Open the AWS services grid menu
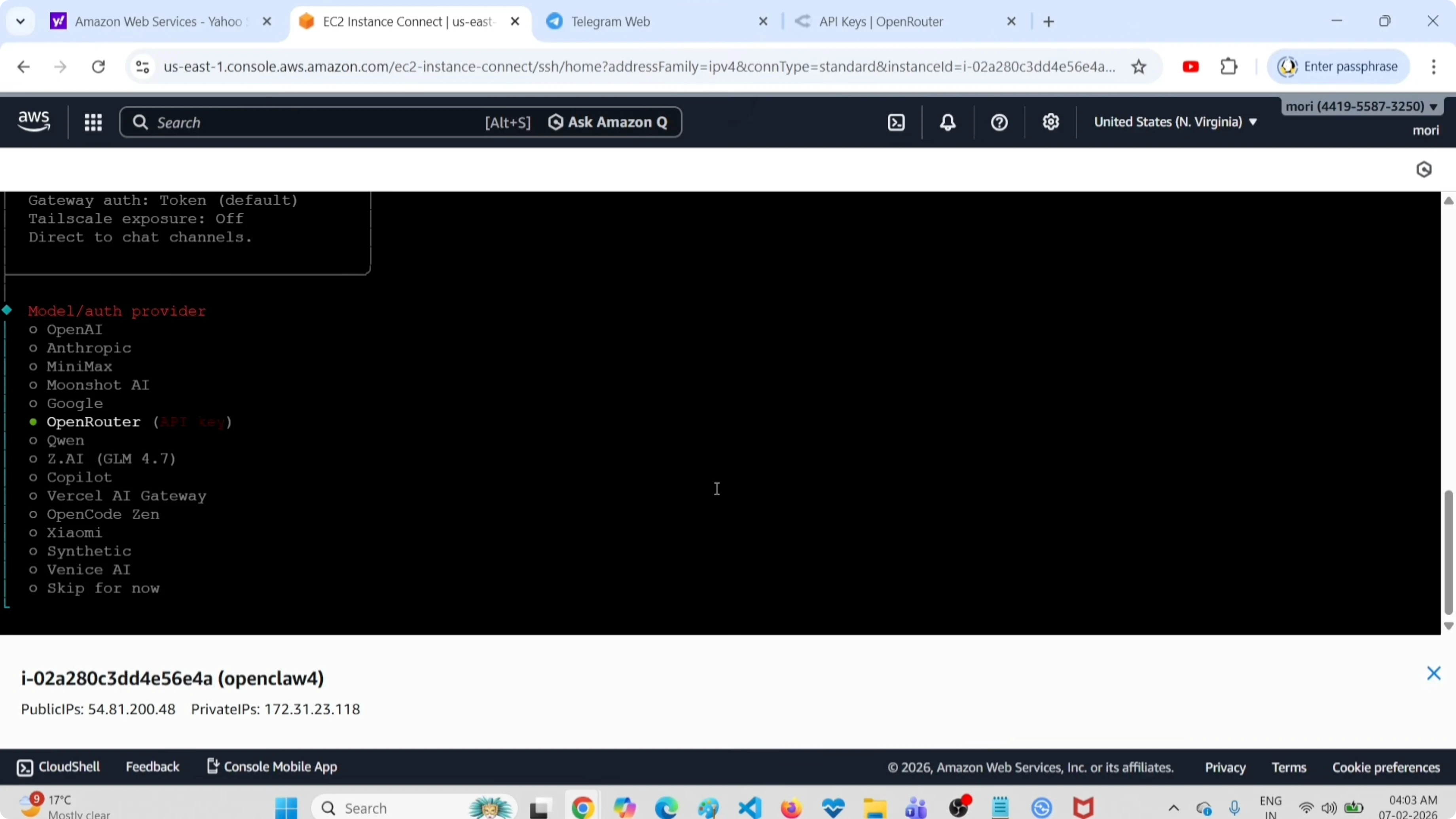This screenshot has height=819, width=1456. 93,122
